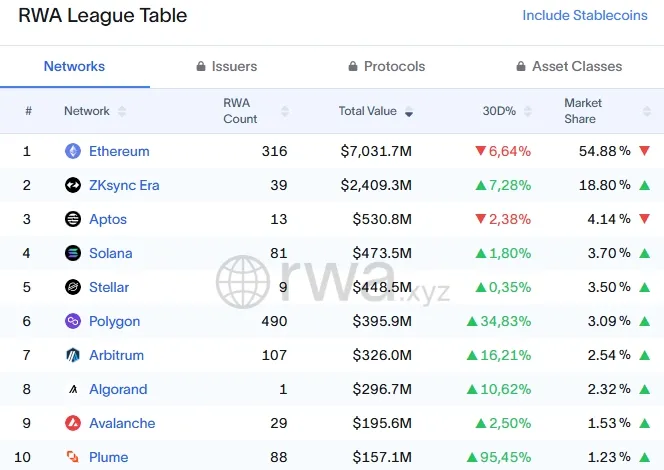Image resolution: width=664 pixels, height=470 pixels.
Task: Click the Include Stablecoins link
Action: pos(585,16)
